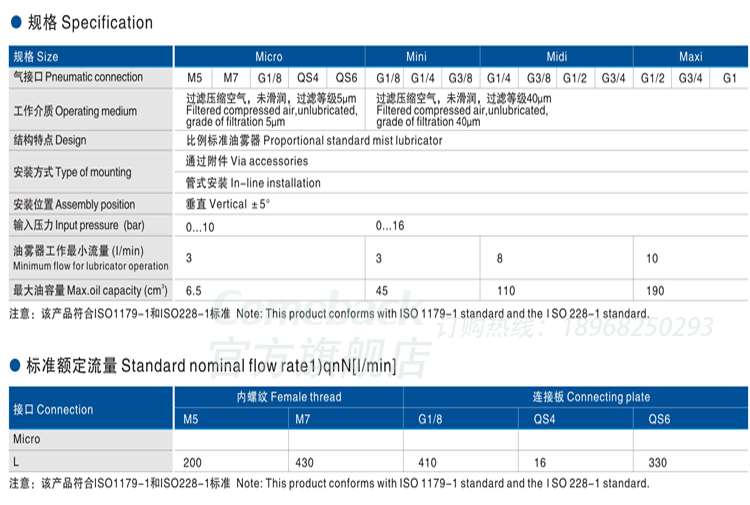Click the '规格 Specification' section heading
Viewport: 750px width, 505px height.
coord(90,22)
